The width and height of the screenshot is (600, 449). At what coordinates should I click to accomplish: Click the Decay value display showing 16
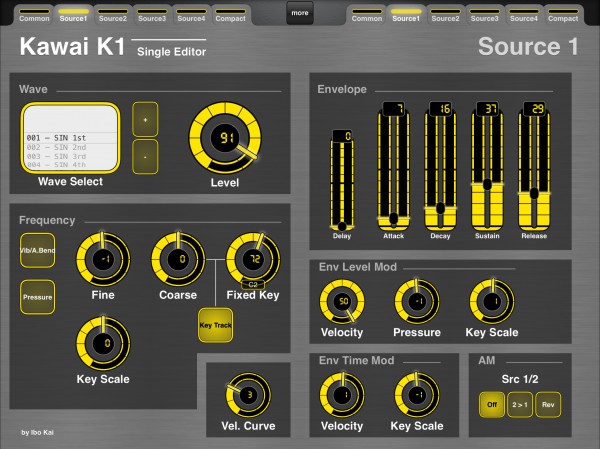[441, 109]
